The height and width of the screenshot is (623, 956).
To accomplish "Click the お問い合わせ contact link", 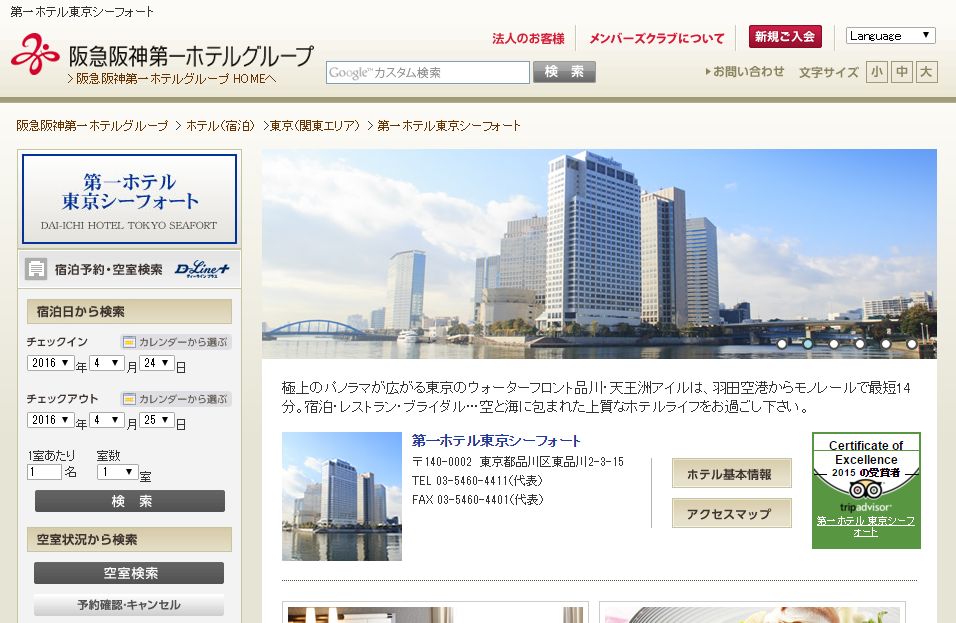I will (x=744, y=71).
